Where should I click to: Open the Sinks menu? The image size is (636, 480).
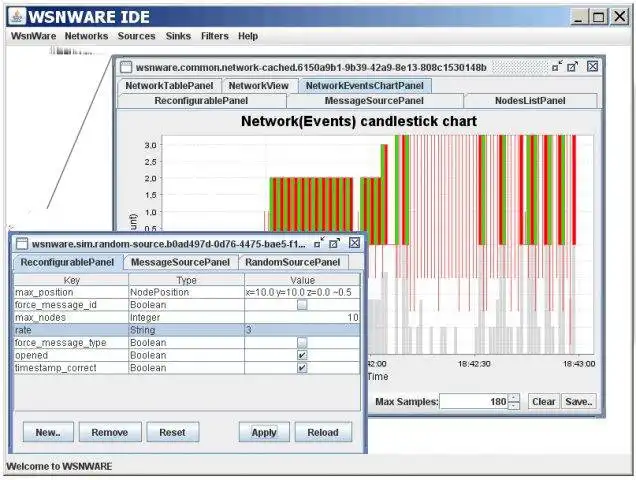(x=178, y=36)
